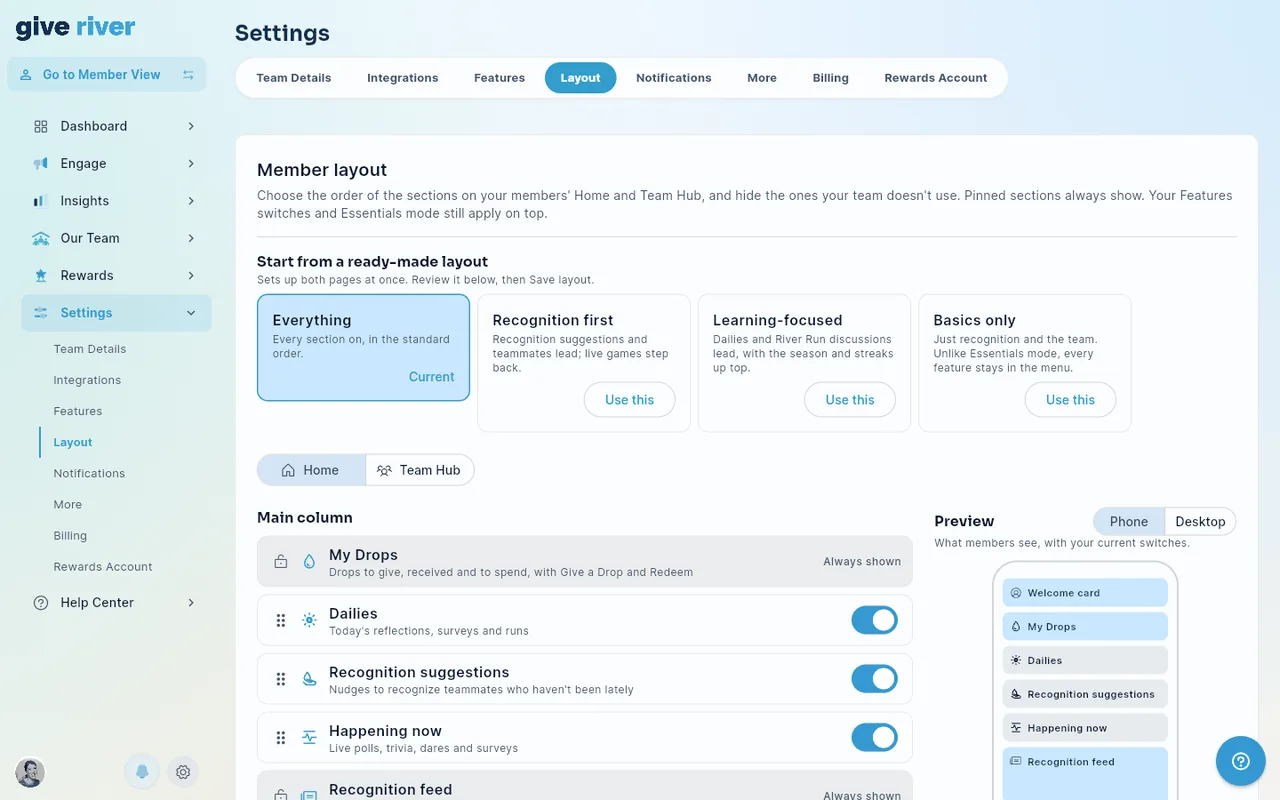This screenshot has width=1280, height=800.
Task: Expand the Rewards menu chevron
Action: 191,276
